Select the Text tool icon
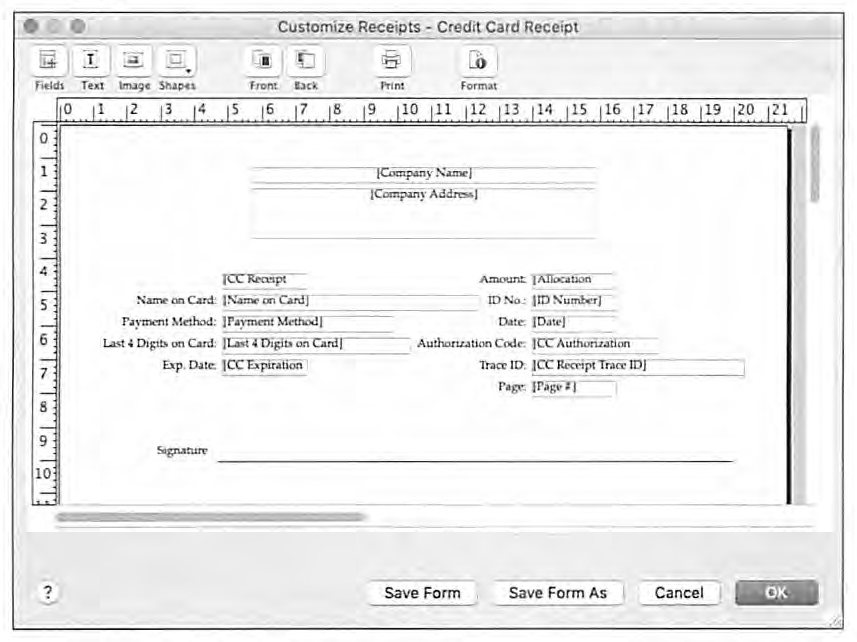Screen dimensions: 857x642 (91, 60)
